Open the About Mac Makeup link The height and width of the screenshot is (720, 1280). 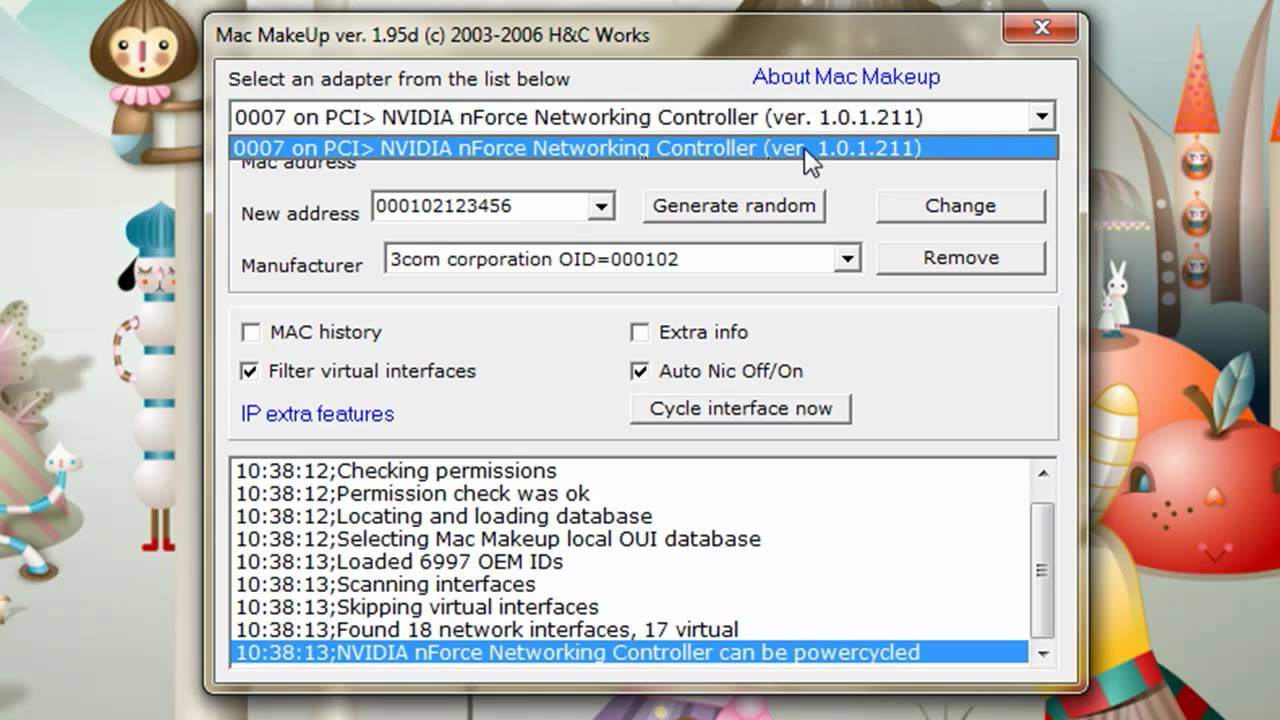point(846,77)
